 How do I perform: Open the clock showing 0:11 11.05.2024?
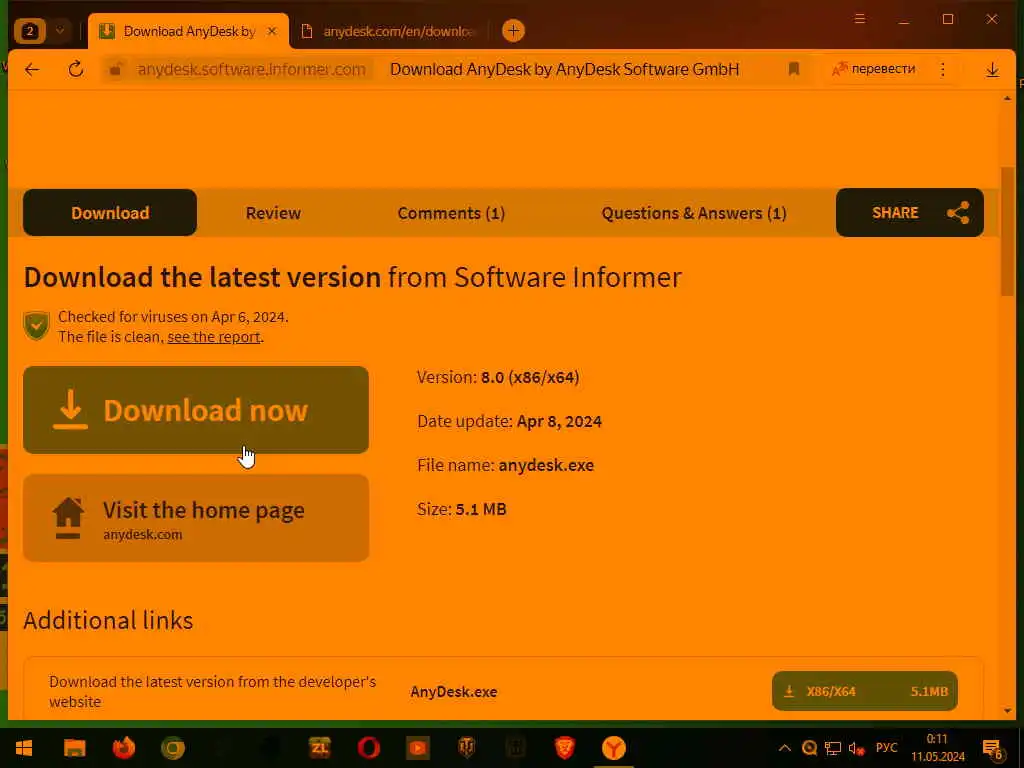tap(938, 748)
